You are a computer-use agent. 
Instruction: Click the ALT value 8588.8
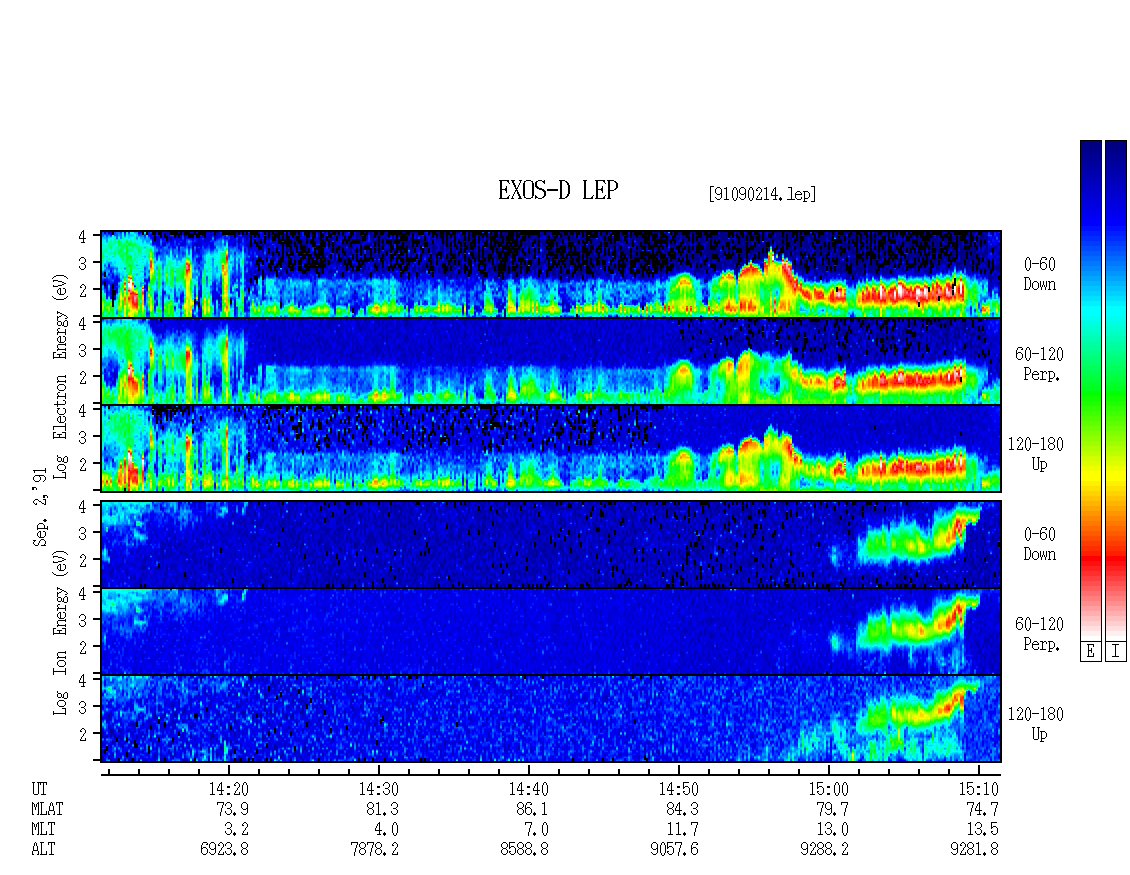point(524,850)
